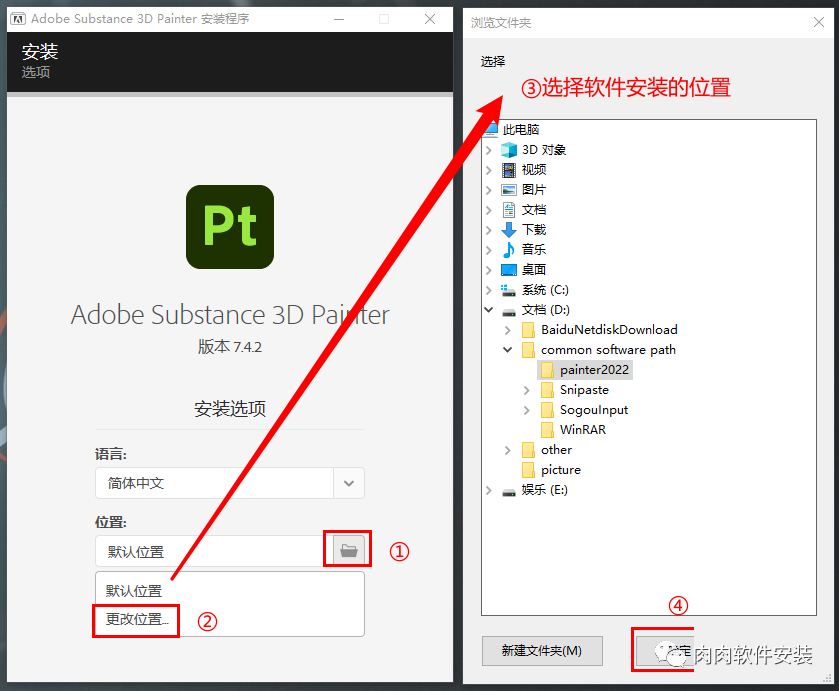The width and height of the screenshot is (839, 691).
Task: Click the 简体中文 language field
Action: pyautogui.click(x=215, y=483)
